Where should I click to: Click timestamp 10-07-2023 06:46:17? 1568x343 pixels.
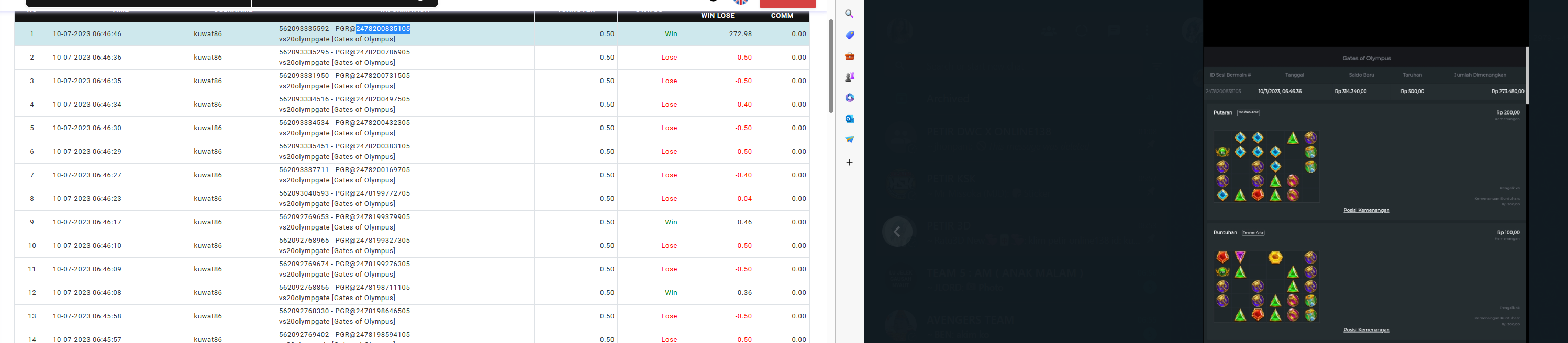pos(87,222)
